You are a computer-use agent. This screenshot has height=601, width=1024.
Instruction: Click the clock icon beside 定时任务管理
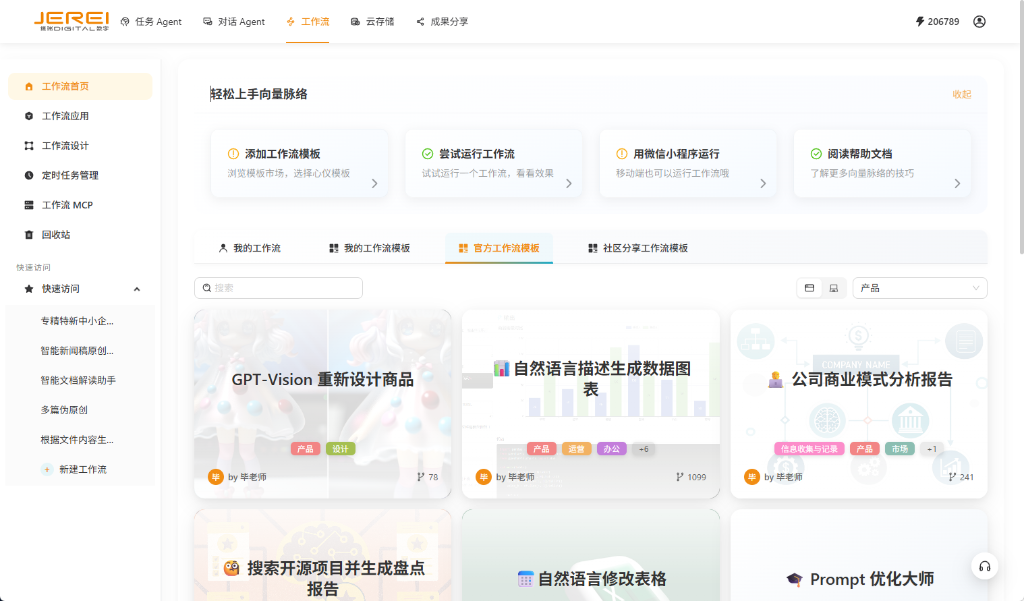tap(29, 175)
